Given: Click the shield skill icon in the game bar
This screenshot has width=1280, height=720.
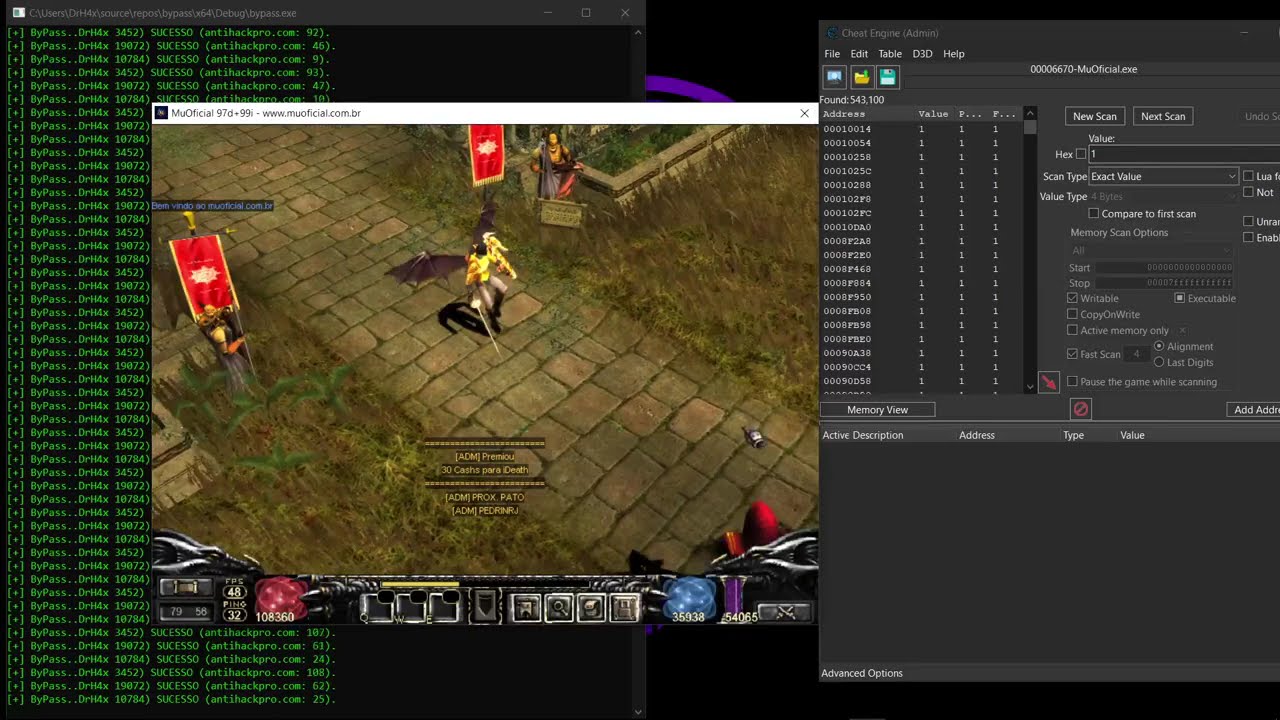Looking at the screenshot, I should [485, 606].
